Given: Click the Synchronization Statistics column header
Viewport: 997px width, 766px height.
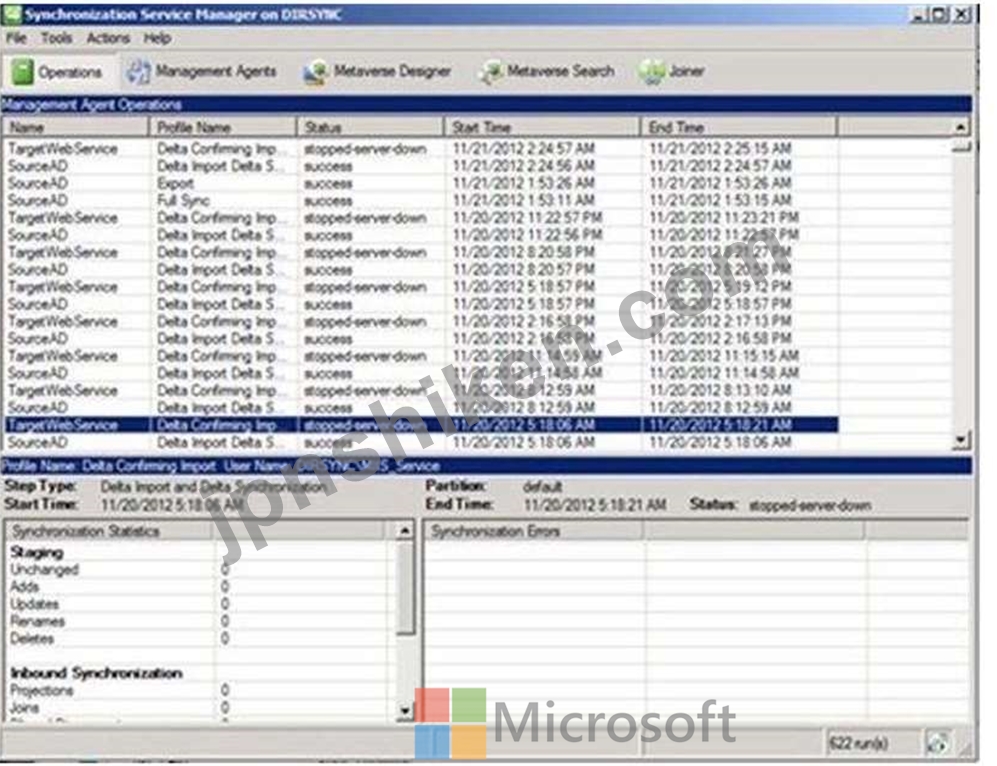Looking at the screenshot, I should coord(109,531).
